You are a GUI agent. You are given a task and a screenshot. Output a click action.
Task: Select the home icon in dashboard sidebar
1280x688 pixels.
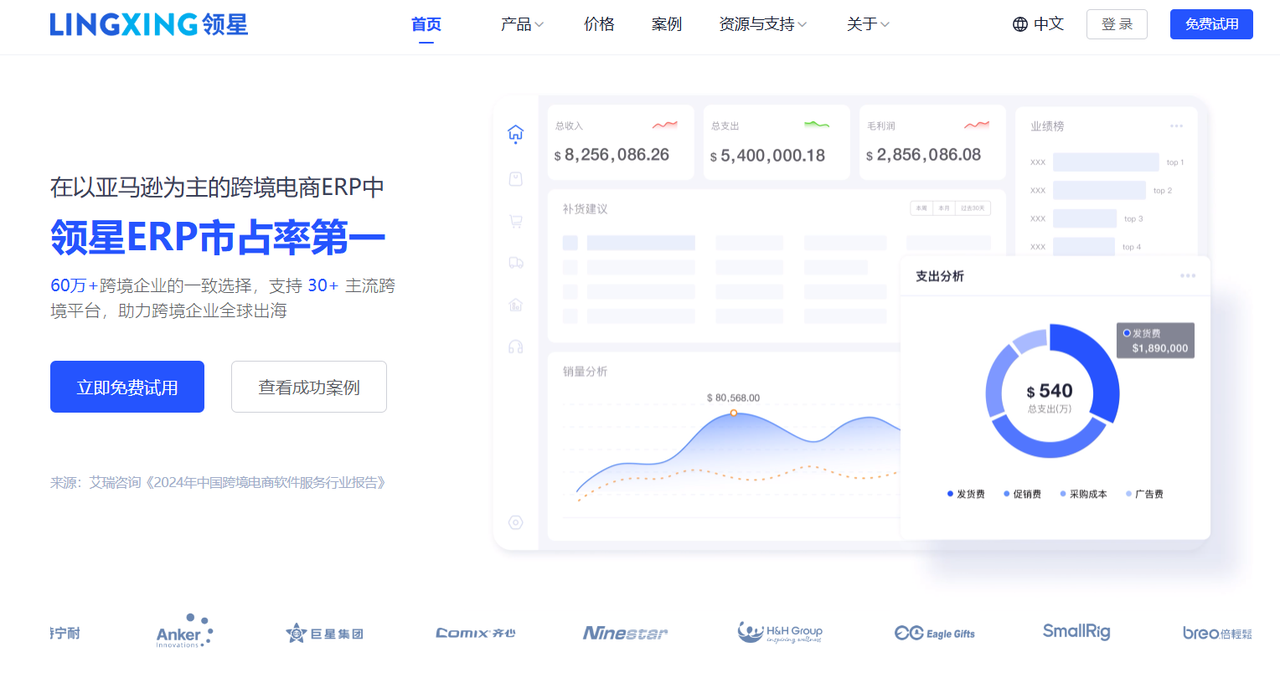click(x=516, y=133)
